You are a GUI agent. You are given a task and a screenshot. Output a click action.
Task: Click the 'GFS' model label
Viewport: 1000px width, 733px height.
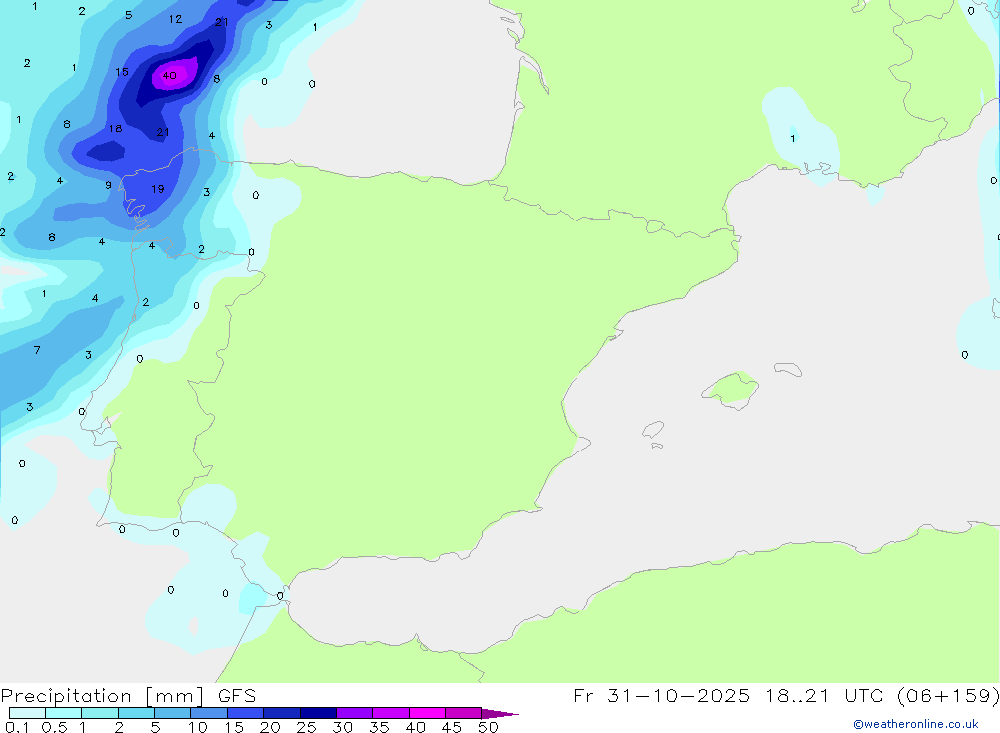point(237,696)
